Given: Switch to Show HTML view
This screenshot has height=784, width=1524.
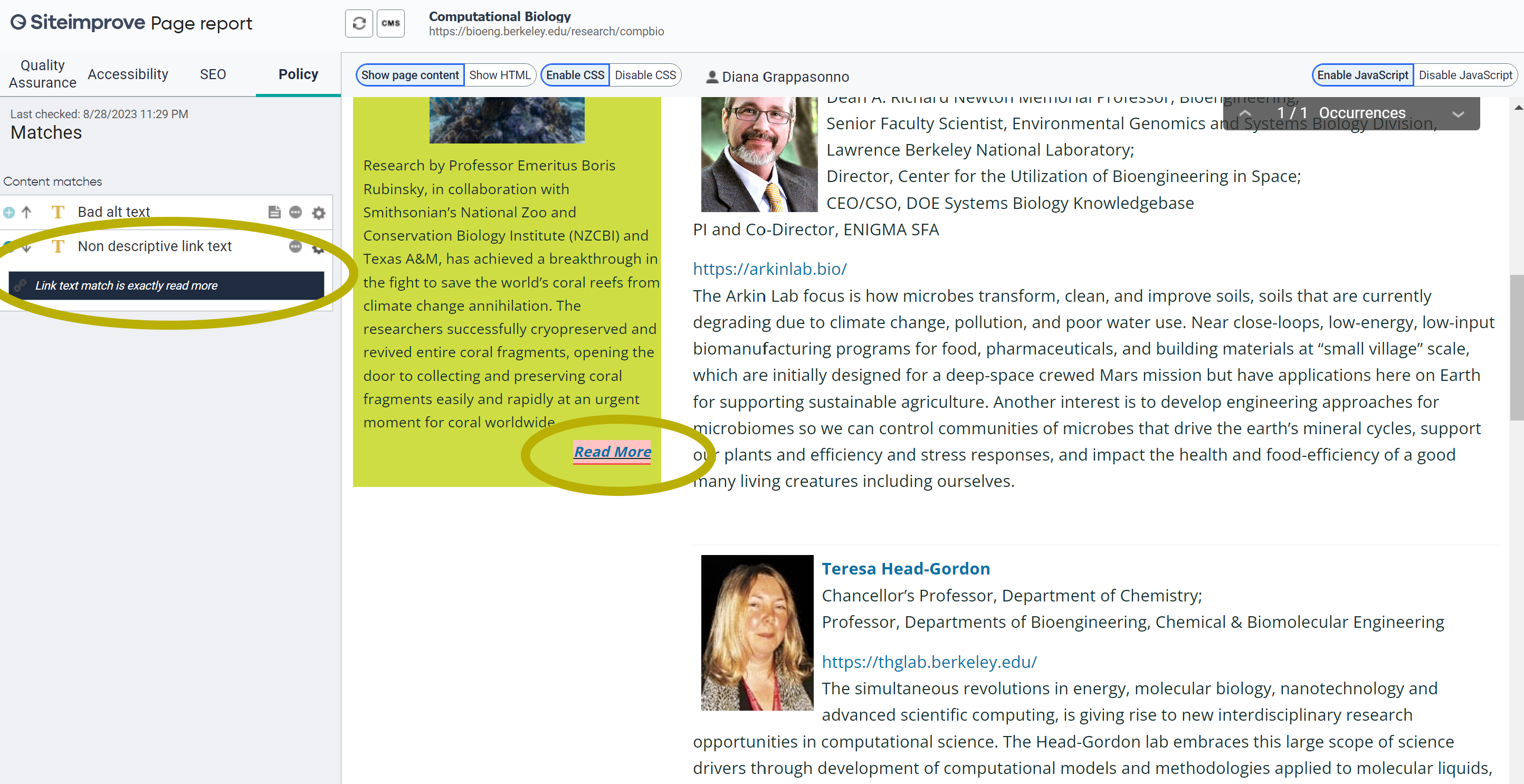Looking at the screenshot, I should (x=500, y=74).
